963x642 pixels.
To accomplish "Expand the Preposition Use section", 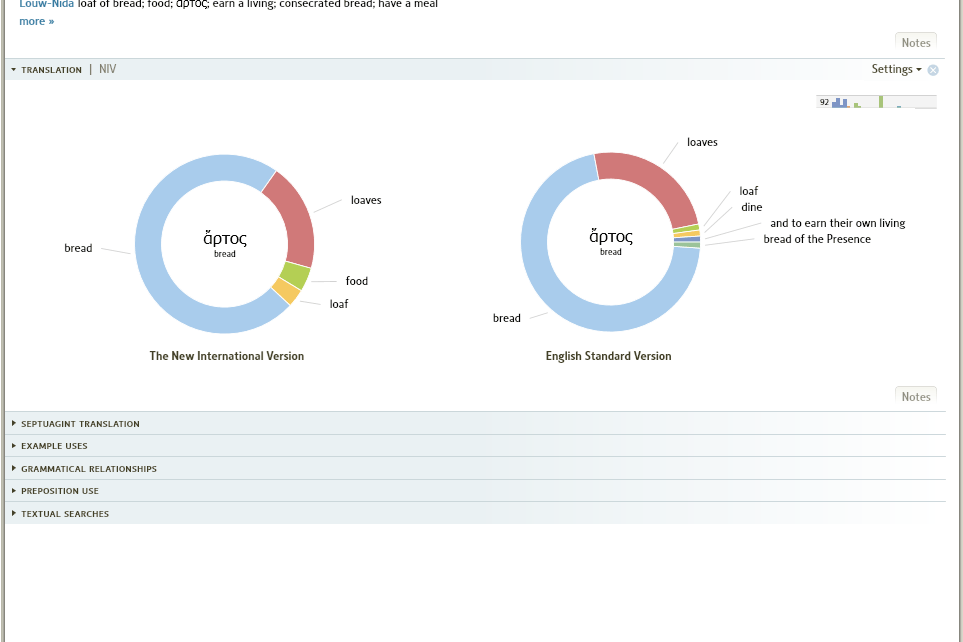I will 14,490.
